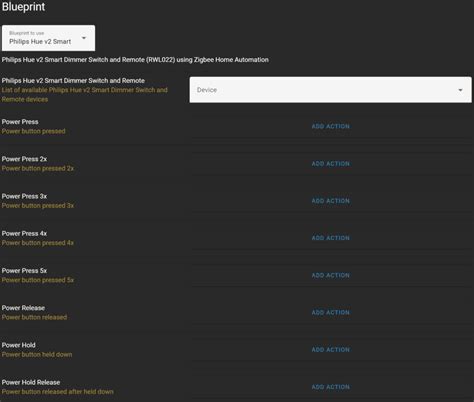Add action for Power Press
This screenshot has width=474, height=402.
click(331, 126)
